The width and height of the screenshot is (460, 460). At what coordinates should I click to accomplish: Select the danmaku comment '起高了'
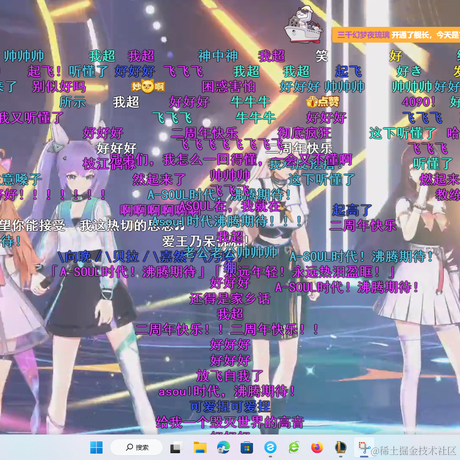pos(352,210)
